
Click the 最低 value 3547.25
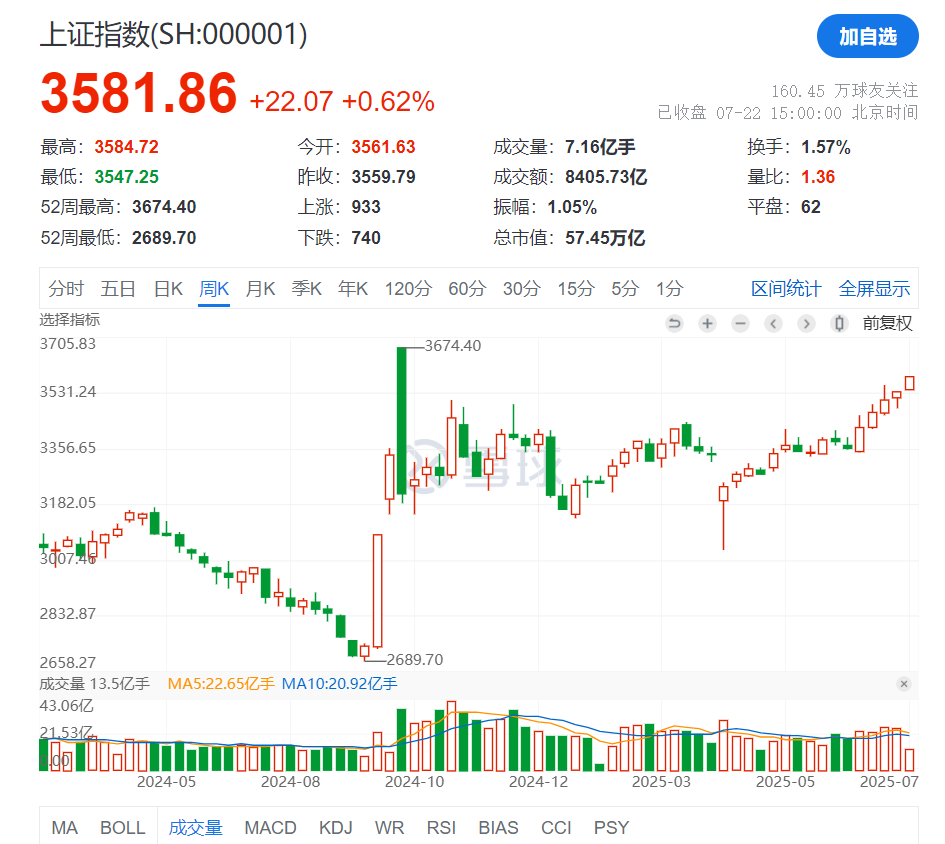(127, 177)
